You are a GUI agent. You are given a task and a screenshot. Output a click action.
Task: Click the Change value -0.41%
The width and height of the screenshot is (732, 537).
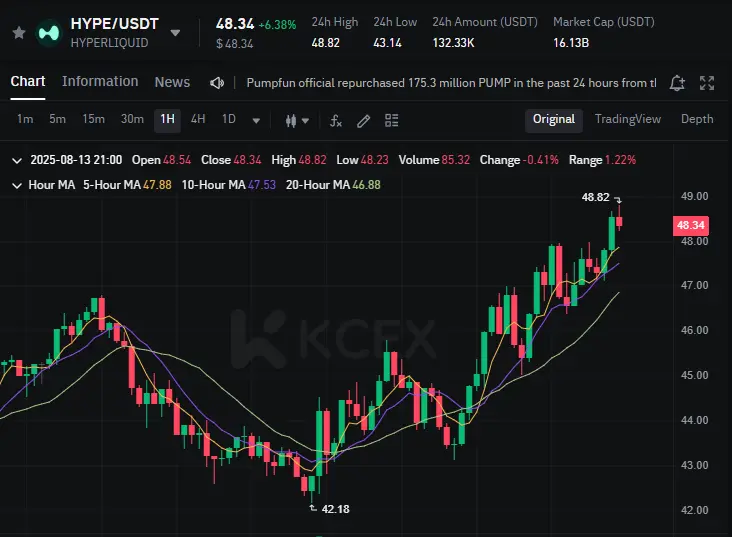click(541, 160)
